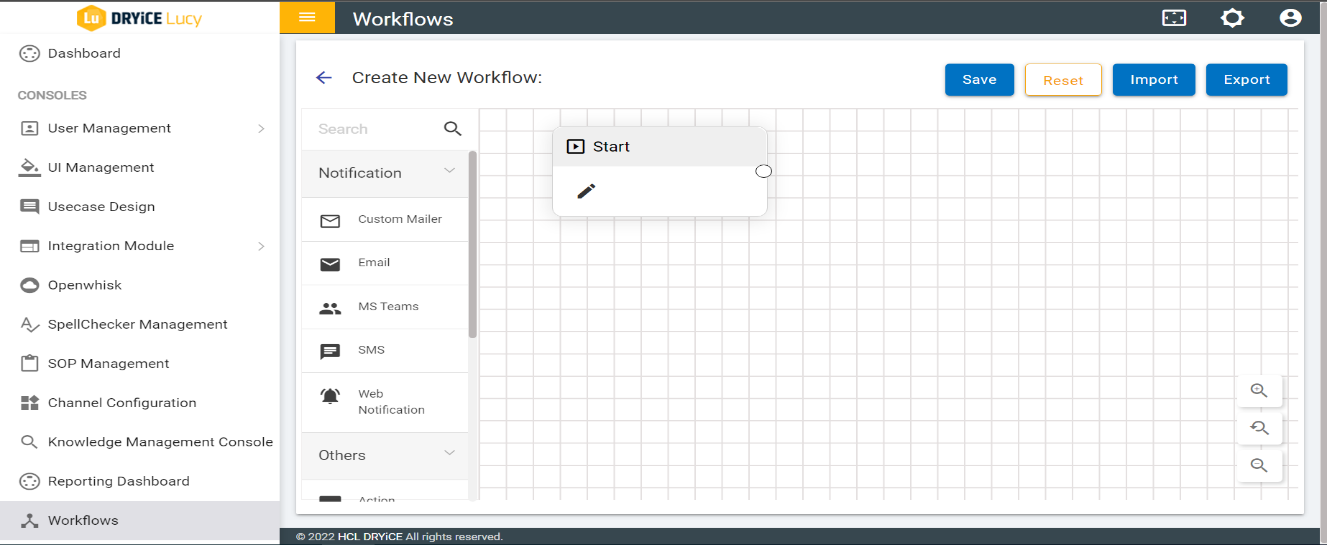1327x545 pixels.
Task: Click the zoom out canvas button
Action: [1259, 465]
